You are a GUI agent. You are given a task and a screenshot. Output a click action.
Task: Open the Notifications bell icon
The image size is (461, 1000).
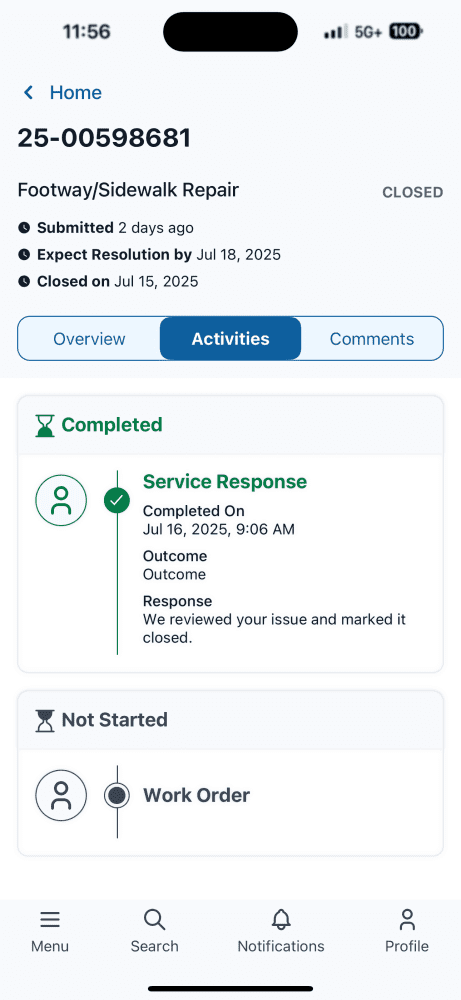point(281,920)
